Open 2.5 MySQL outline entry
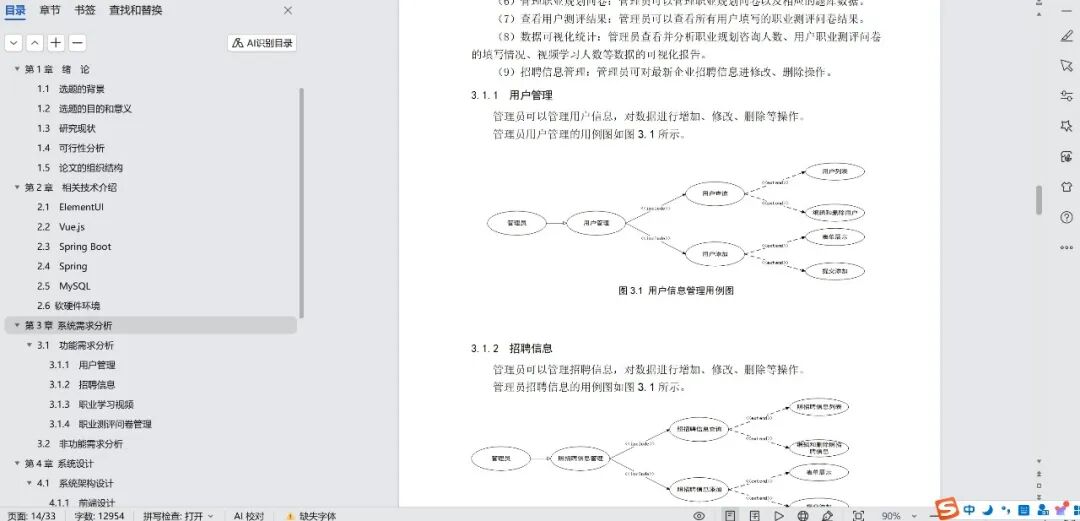The width and height of the screenshot is (1080, 521). pos(63,286)
